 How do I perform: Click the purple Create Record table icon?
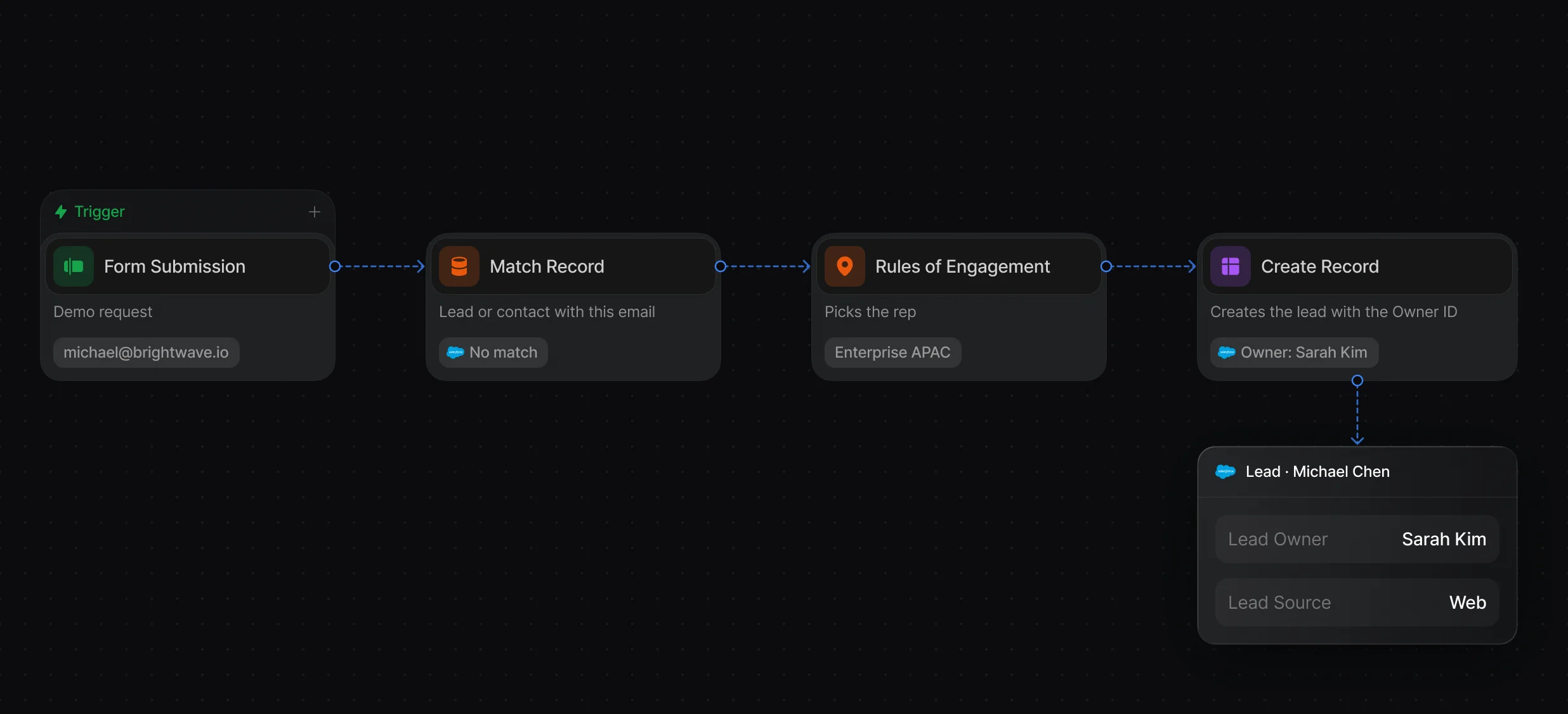(1231, 266)
